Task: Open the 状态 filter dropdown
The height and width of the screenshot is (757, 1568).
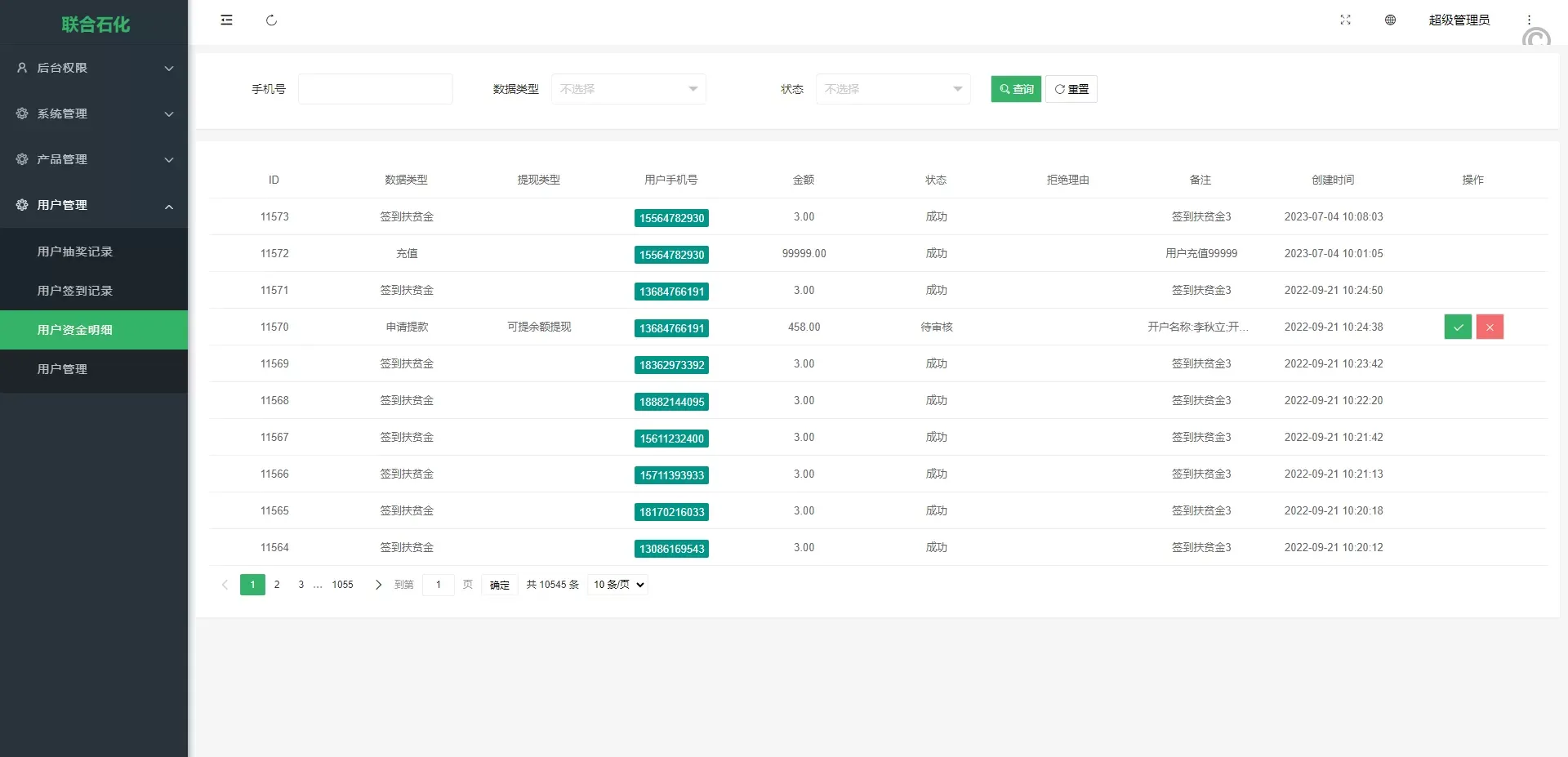Action: [893, 89]
